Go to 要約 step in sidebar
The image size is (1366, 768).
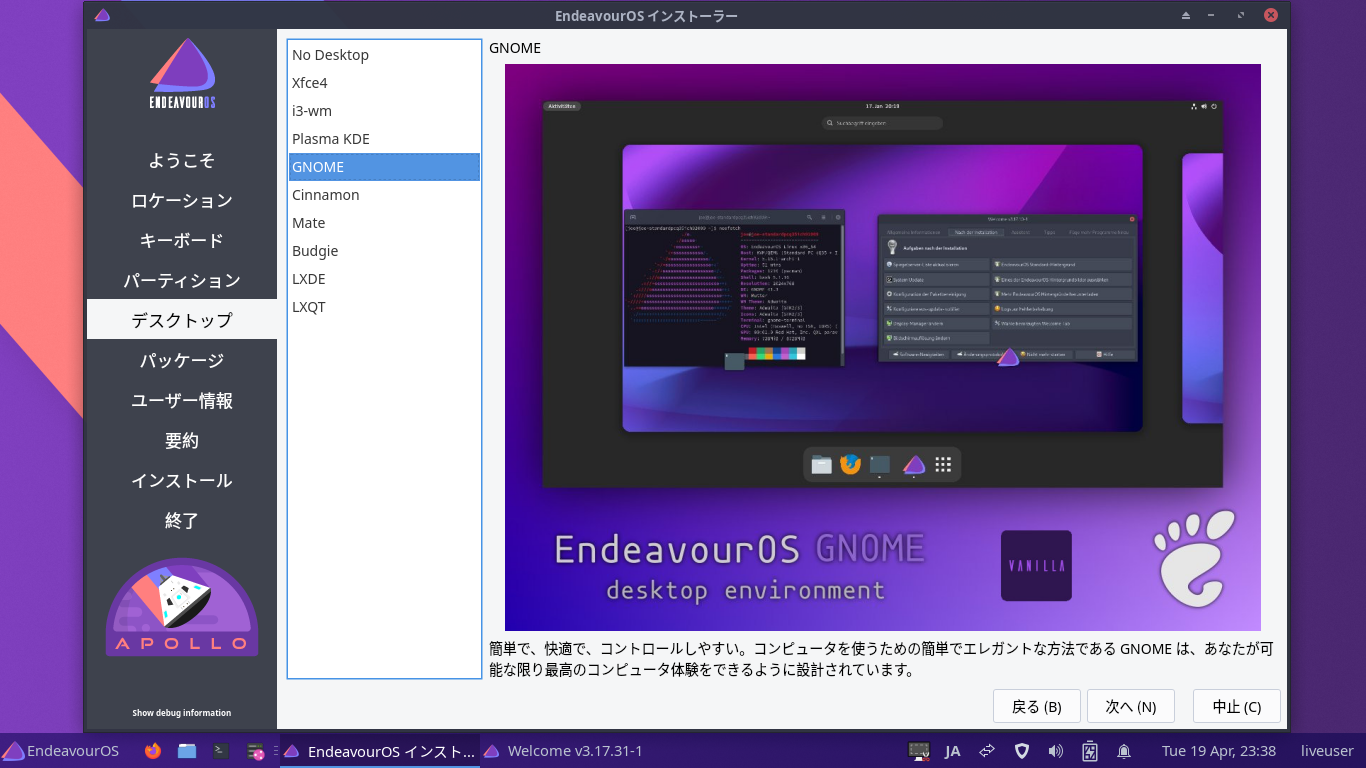pyautogui.click(x=182, y=440)
